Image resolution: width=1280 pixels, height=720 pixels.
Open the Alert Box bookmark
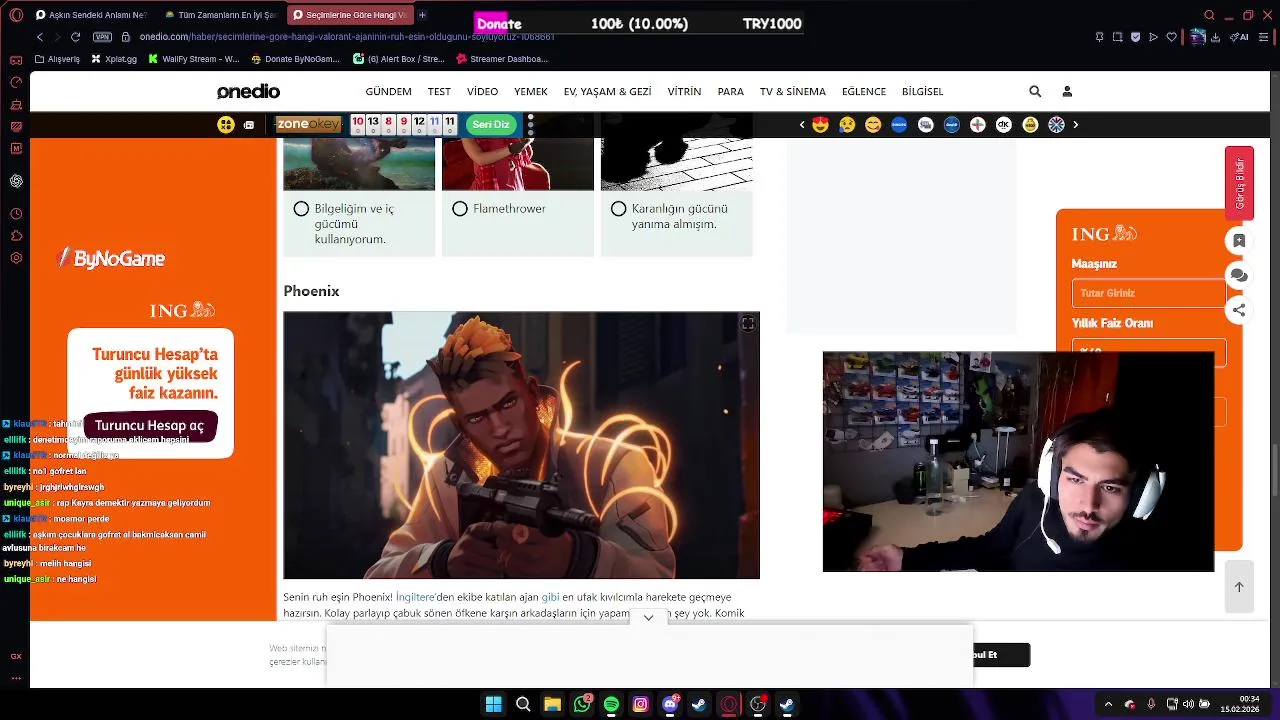pos(399,59)
